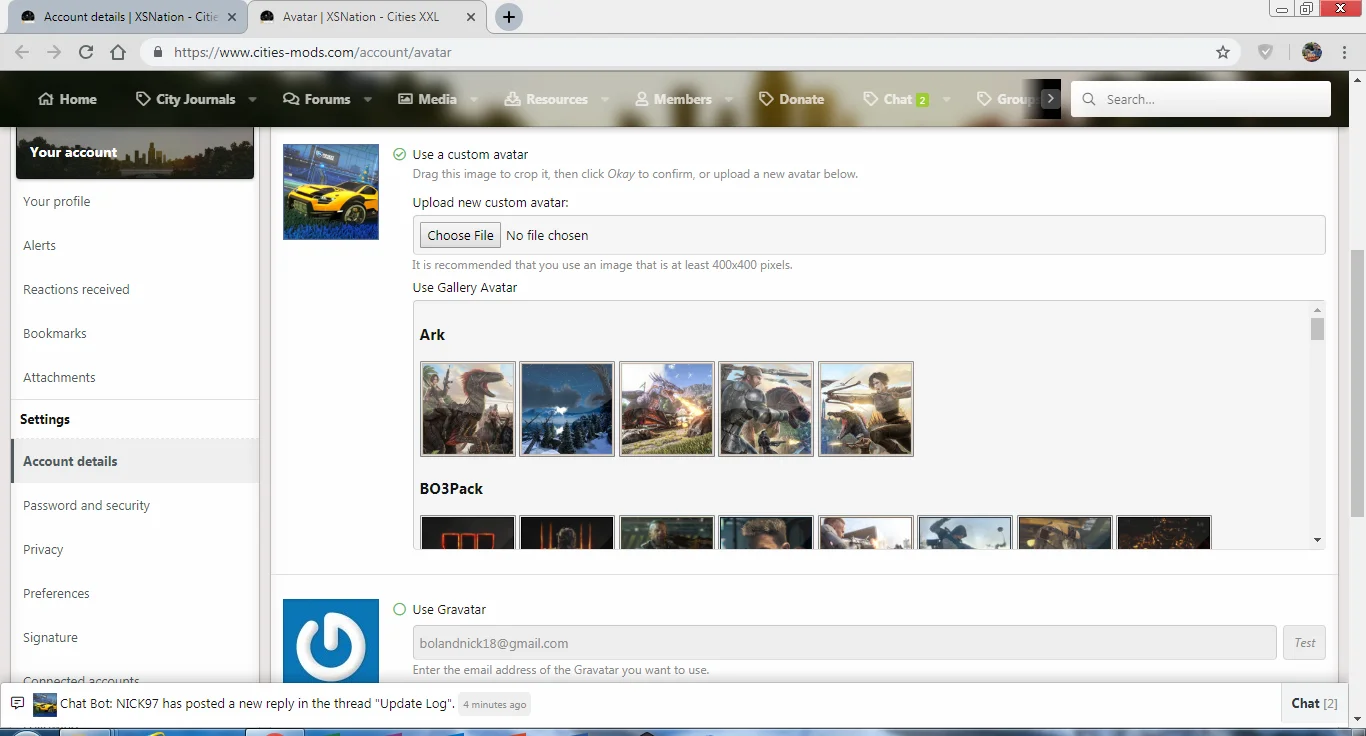Open the Members navigation item

(674, 99)
